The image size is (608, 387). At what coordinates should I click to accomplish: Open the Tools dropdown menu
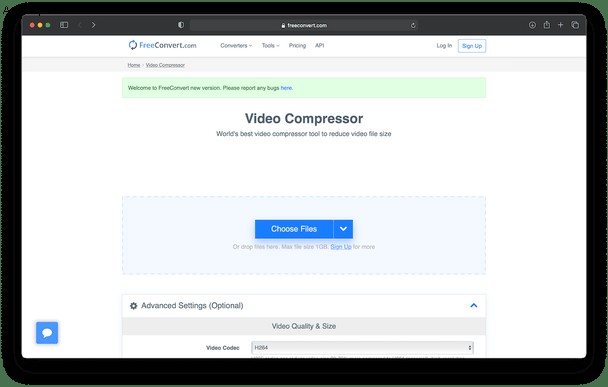coord(270,45)
